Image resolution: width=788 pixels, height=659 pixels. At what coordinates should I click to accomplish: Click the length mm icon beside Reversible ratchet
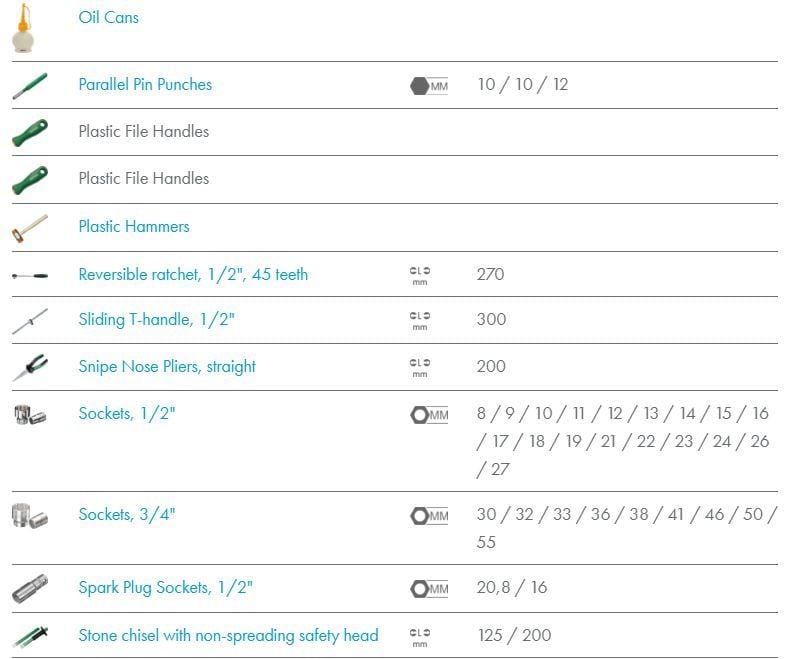420,276
